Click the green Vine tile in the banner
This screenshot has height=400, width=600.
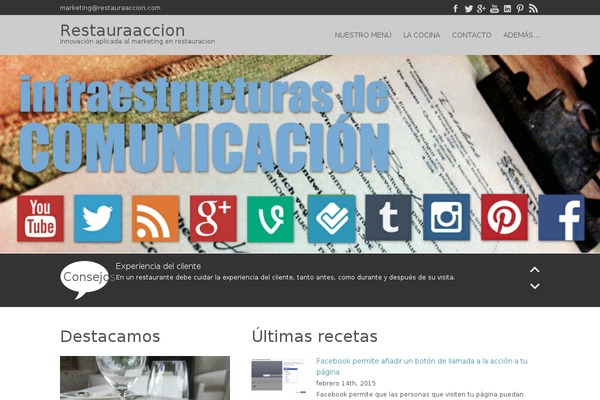271,219
